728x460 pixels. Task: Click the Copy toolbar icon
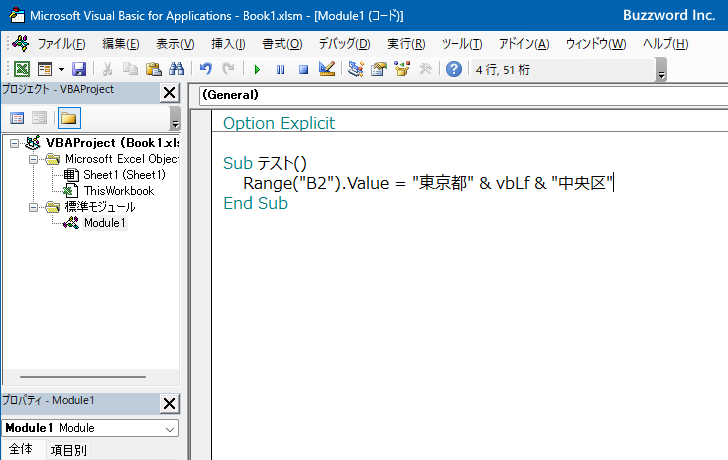(130, 69)
